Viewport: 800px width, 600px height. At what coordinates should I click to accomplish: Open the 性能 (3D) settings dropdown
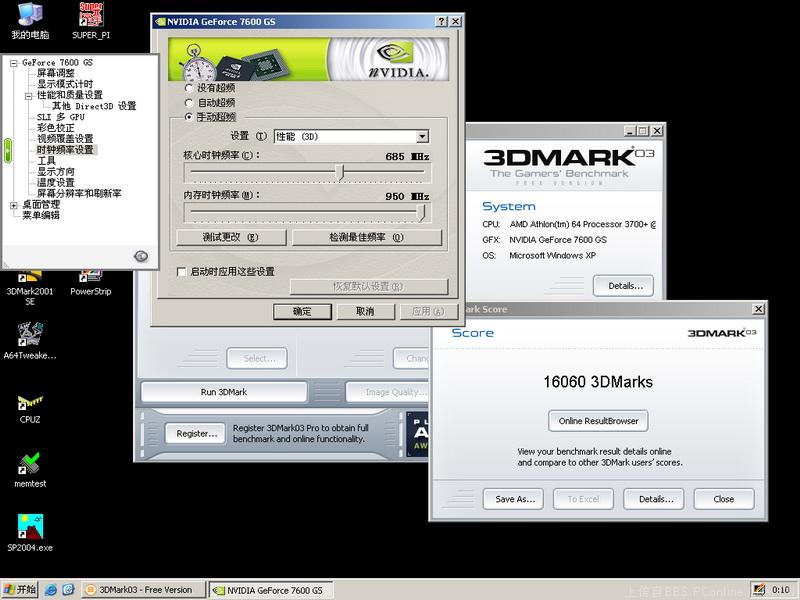point(422,137)
